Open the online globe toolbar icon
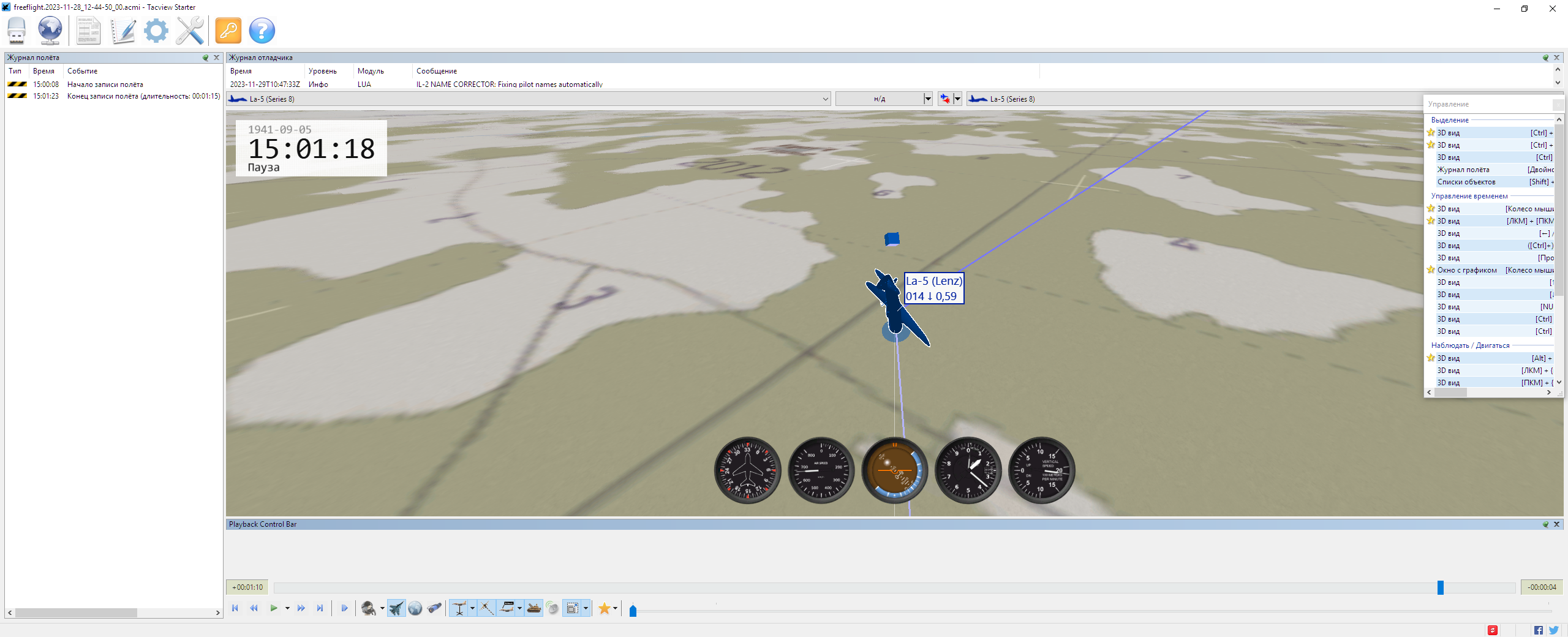The image size is (1568, 637). (x=50, y=31)
